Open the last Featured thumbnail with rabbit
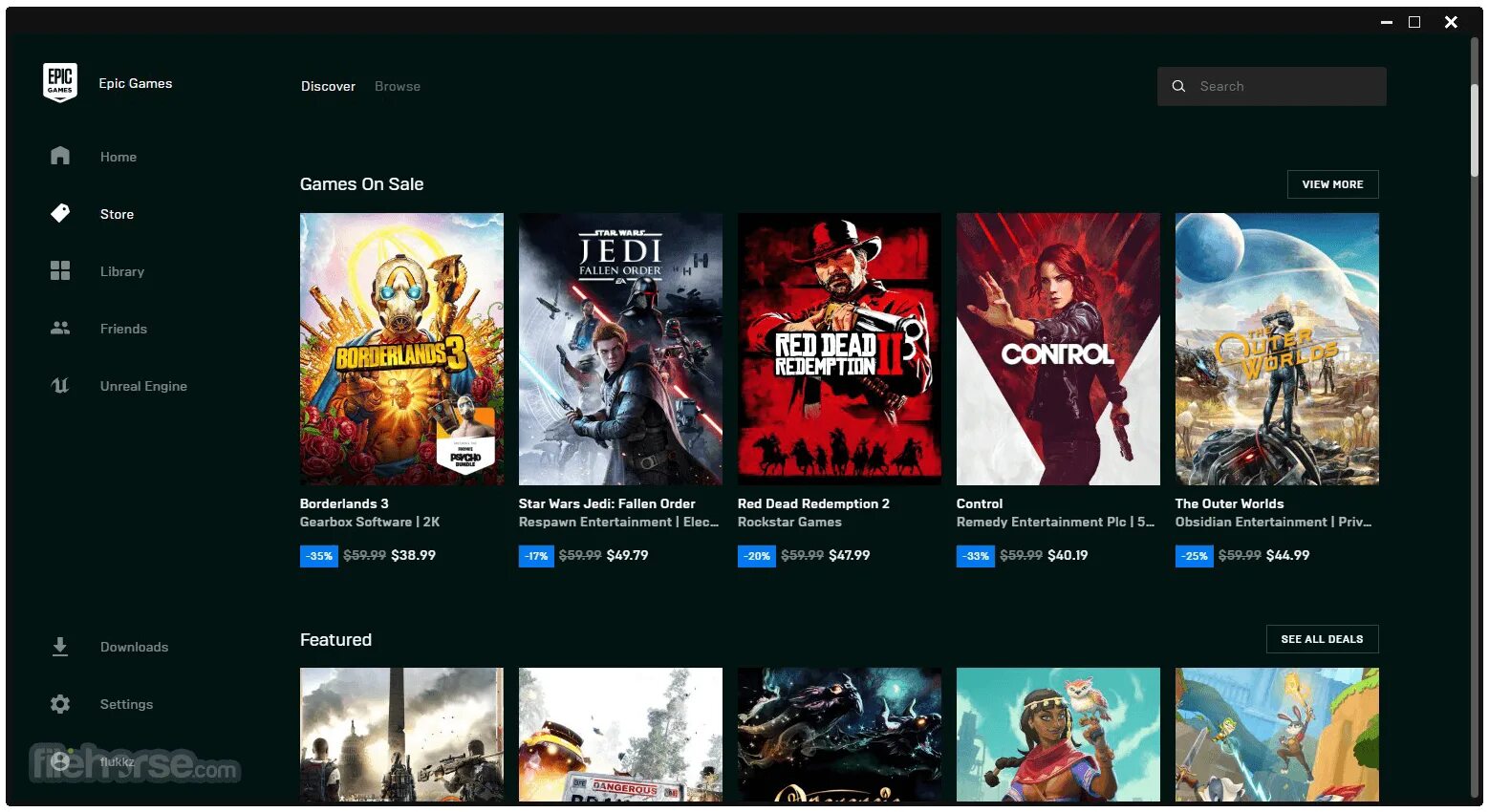 pyautogui.click(x=1277, y=734)
